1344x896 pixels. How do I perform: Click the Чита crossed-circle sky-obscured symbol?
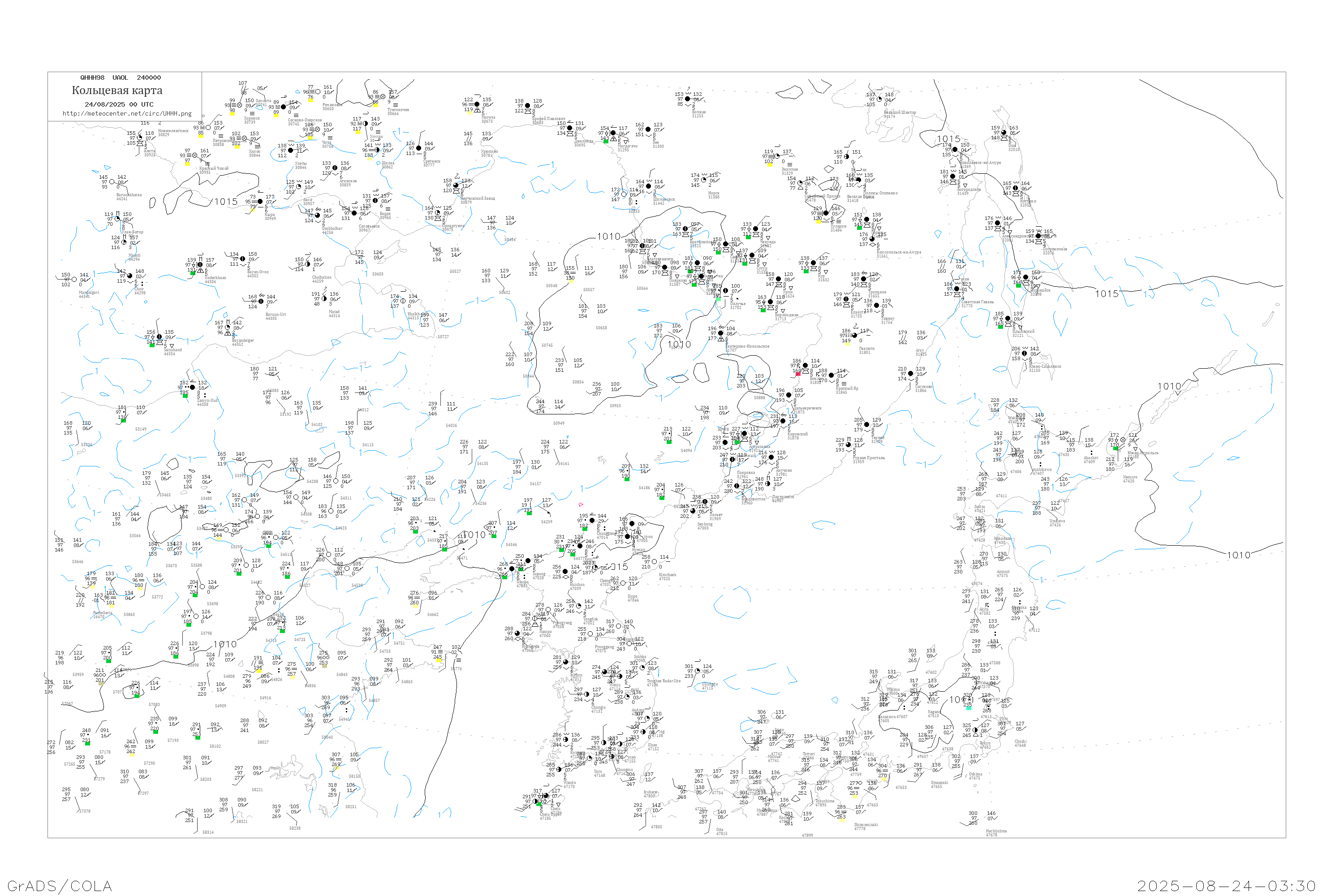coord(318,129)
